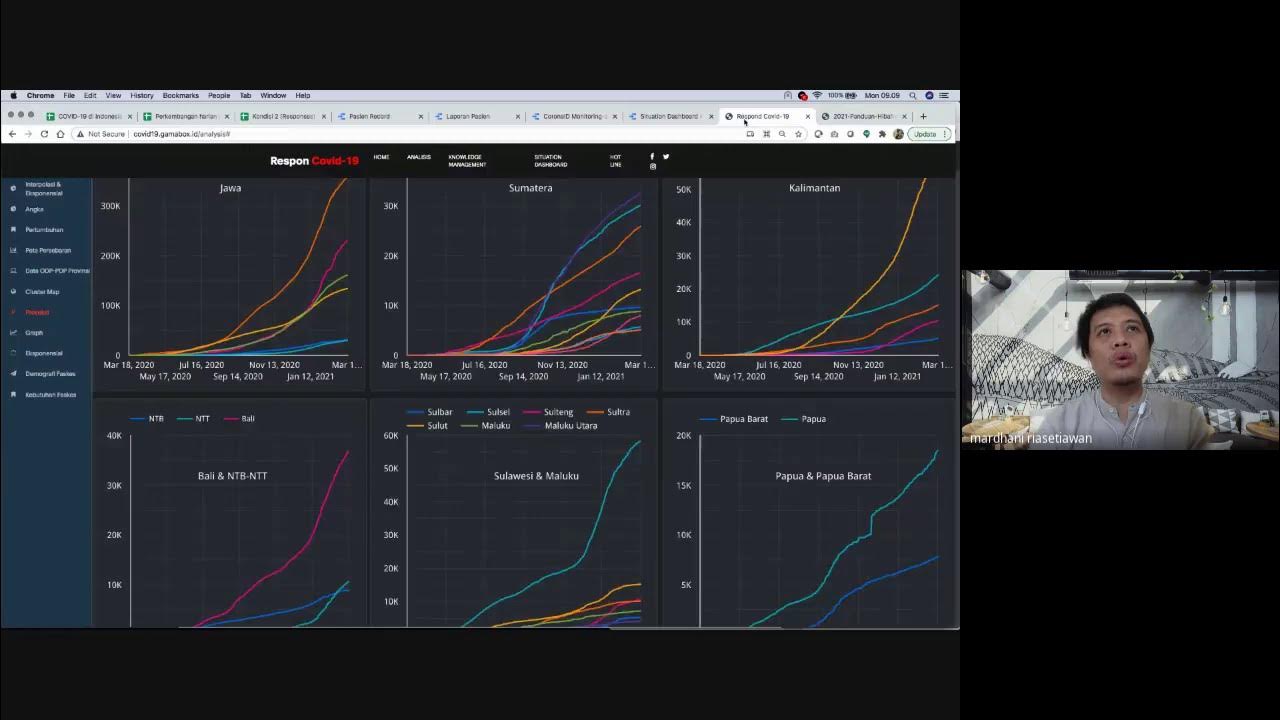This screenshot has height=720, width=1280.
Task: Open the ANALISIS navigation link
Action: pos(419,157)
